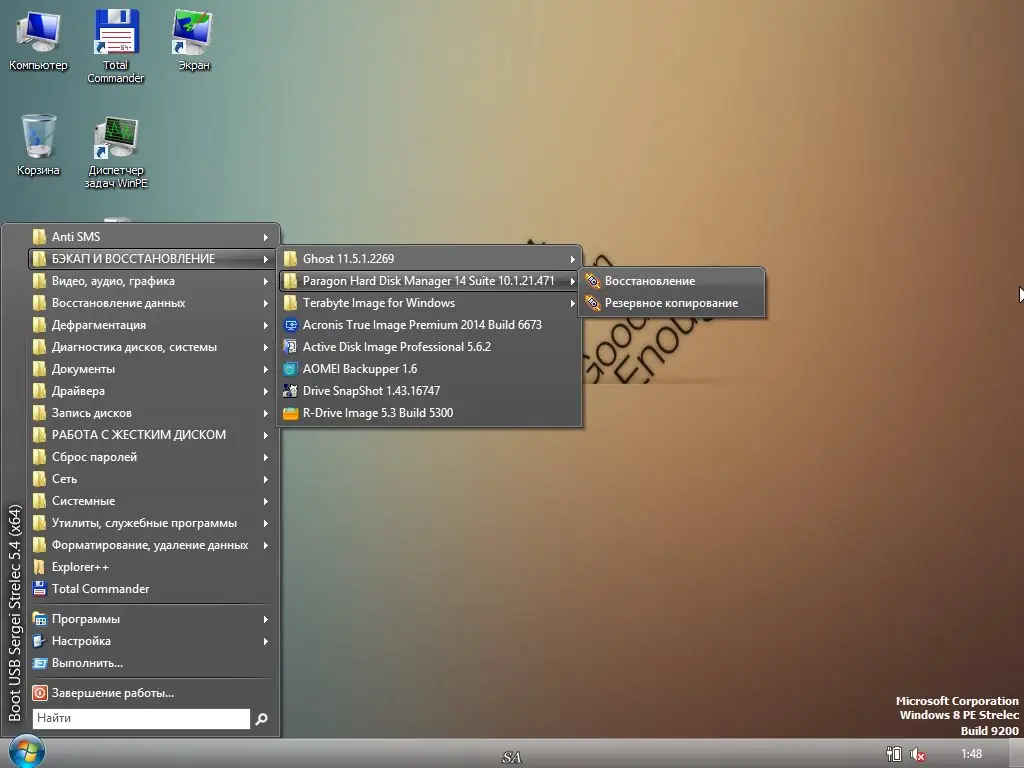Click the Настройка menu icon

click(x=40, y=641)
